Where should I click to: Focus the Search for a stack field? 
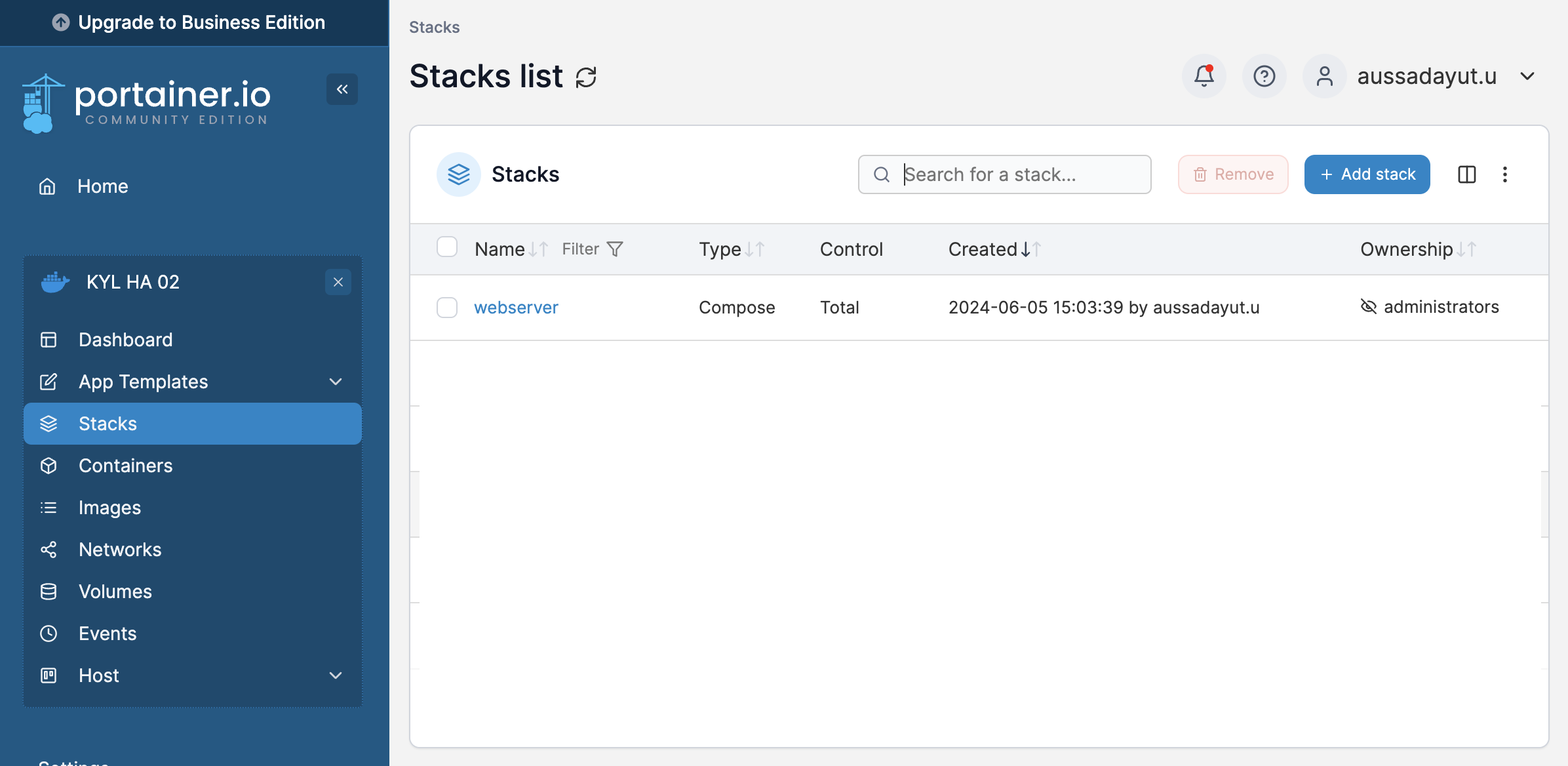click(x=1016, y=174)
